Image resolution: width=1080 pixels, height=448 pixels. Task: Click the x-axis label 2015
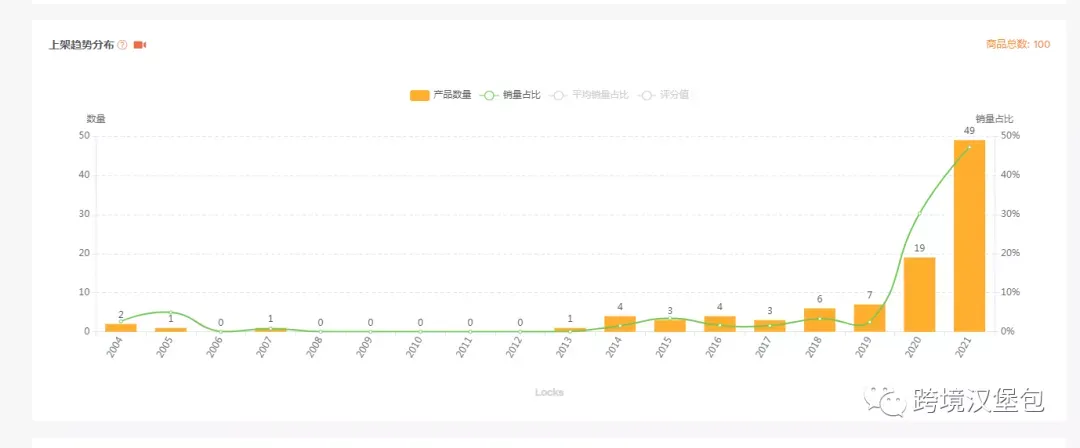(663, 347)
